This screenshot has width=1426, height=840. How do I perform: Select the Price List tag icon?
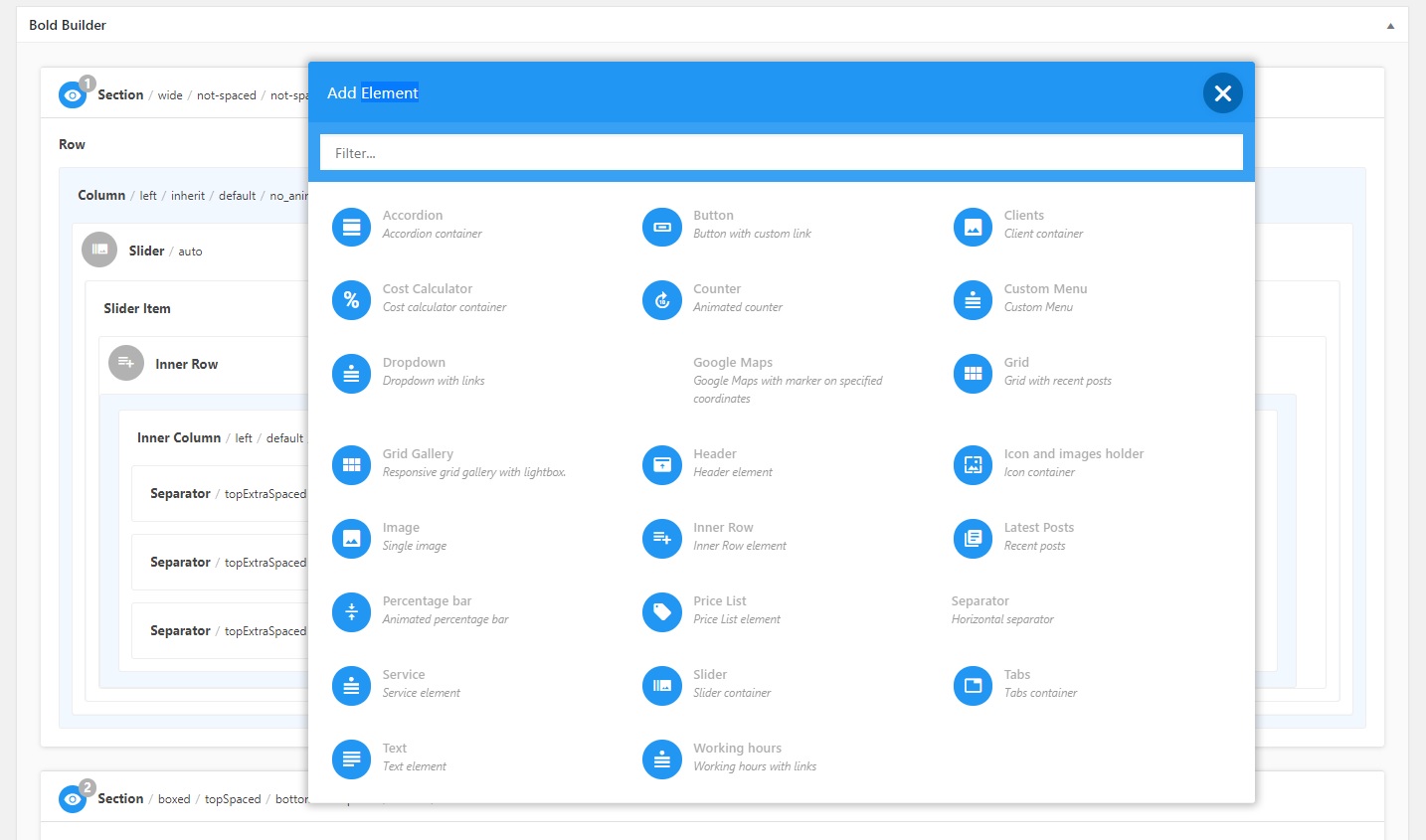pos(662,613)
